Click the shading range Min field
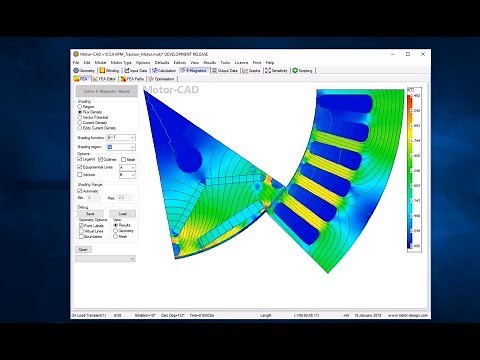Image resolution: width=480 pixels, height=360 pixels. point(94,198)
